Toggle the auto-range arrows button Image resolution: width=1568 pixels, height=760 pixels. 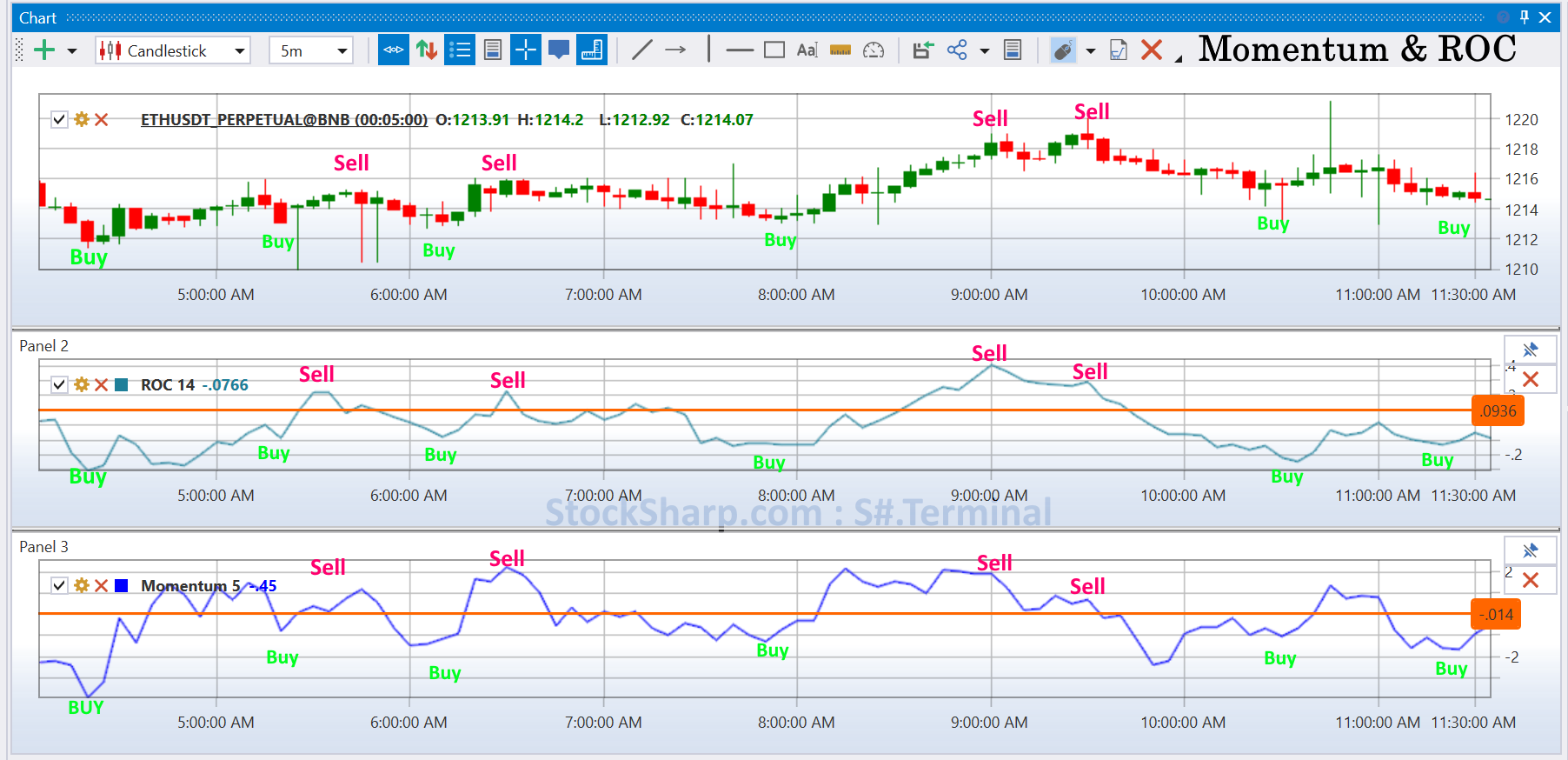[x=394, y=50]
